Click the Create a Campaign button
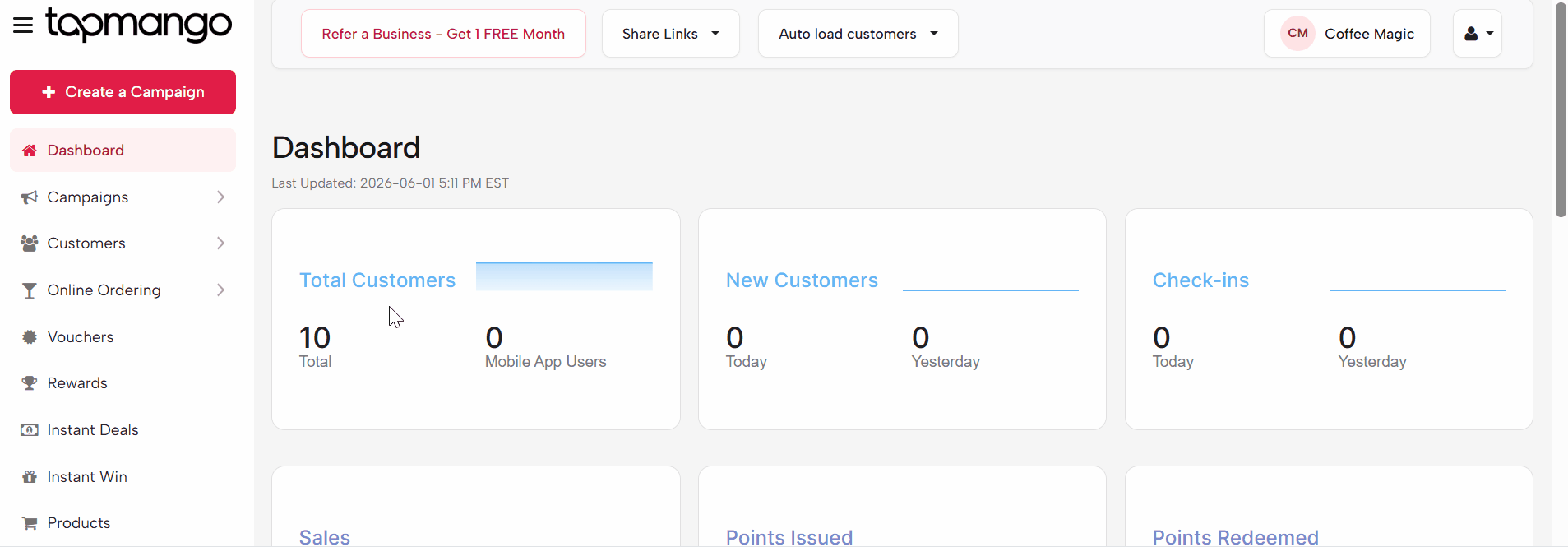Image resolution: width=1568 pixels, height=547 pixels. (x=123, y=92)
